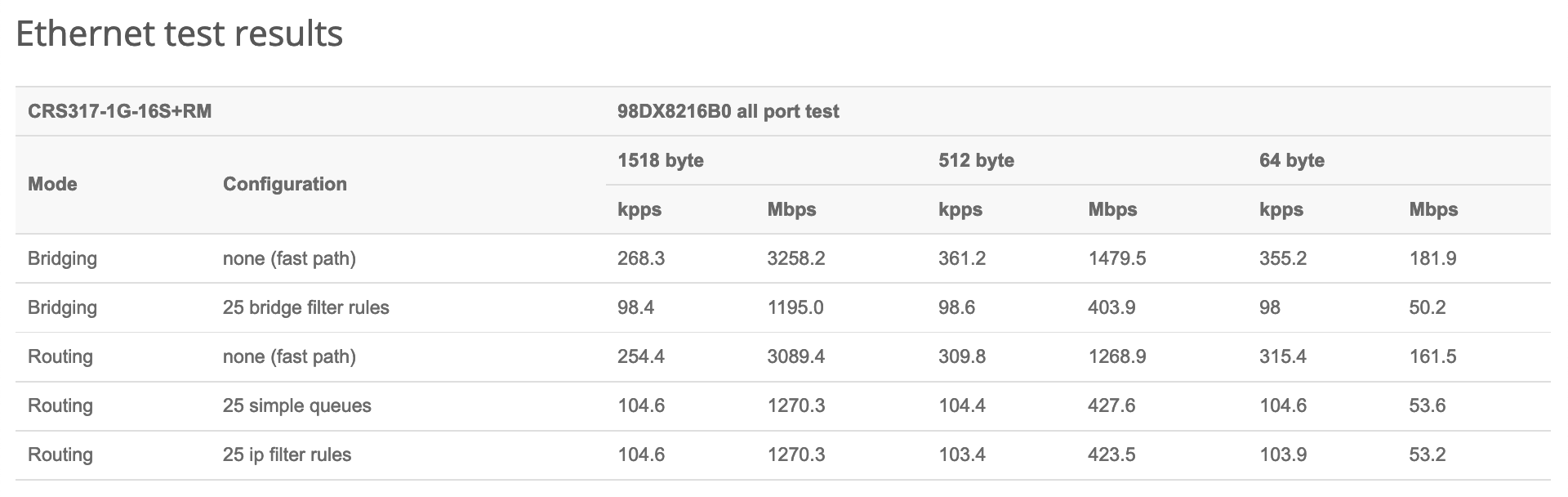The image size is (1568, 497).
Task: Select the 1479.5 Mbps value
Action: [1116, 259]
